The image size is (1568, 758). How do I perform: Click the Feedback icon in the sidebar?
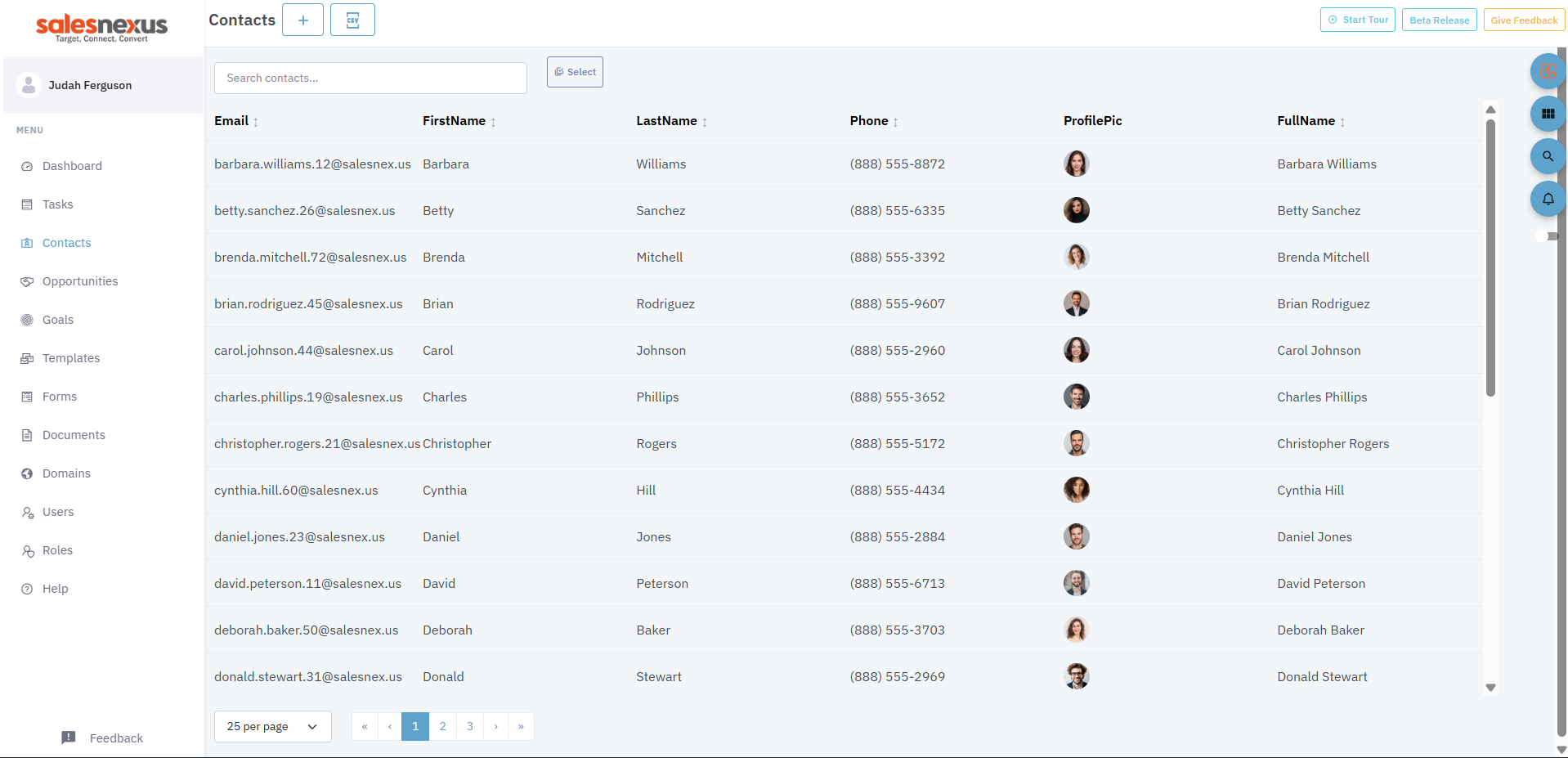click(x=69, y=738)
